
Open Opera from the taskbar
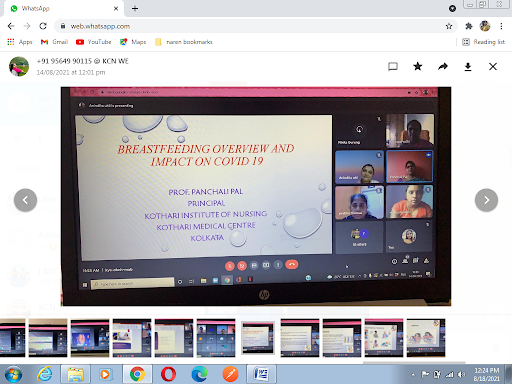coord(168,374)
